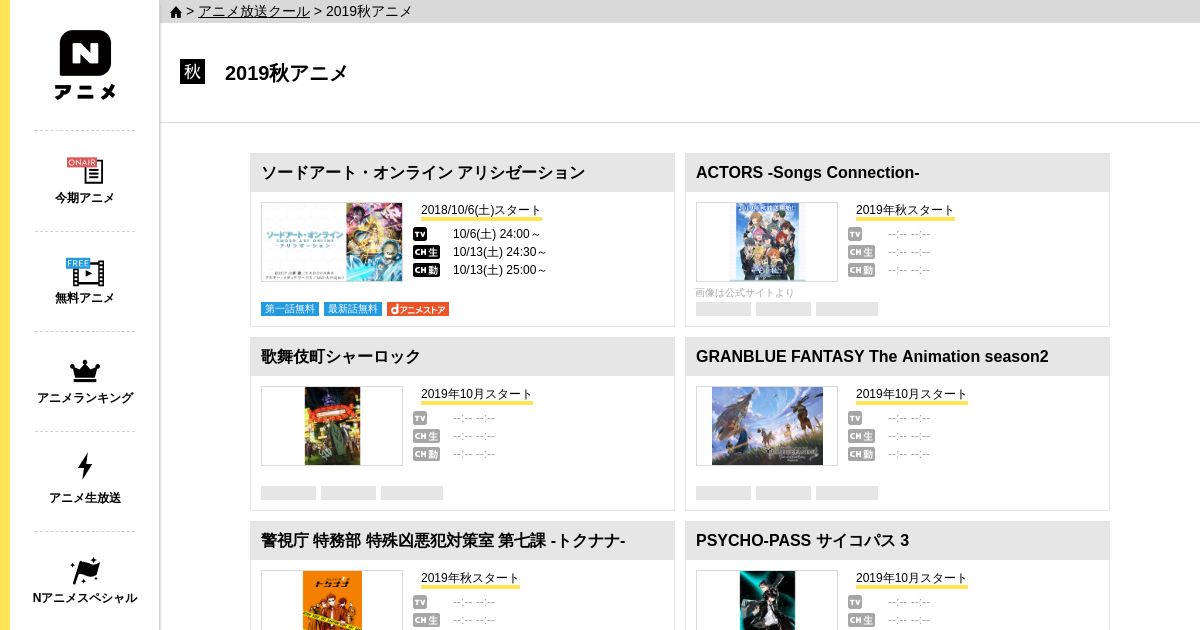The width and height of the screenshot is (1200, 630).
Task: Open the 歌舞伎町シャーロック title
Action: pos(341,356)
